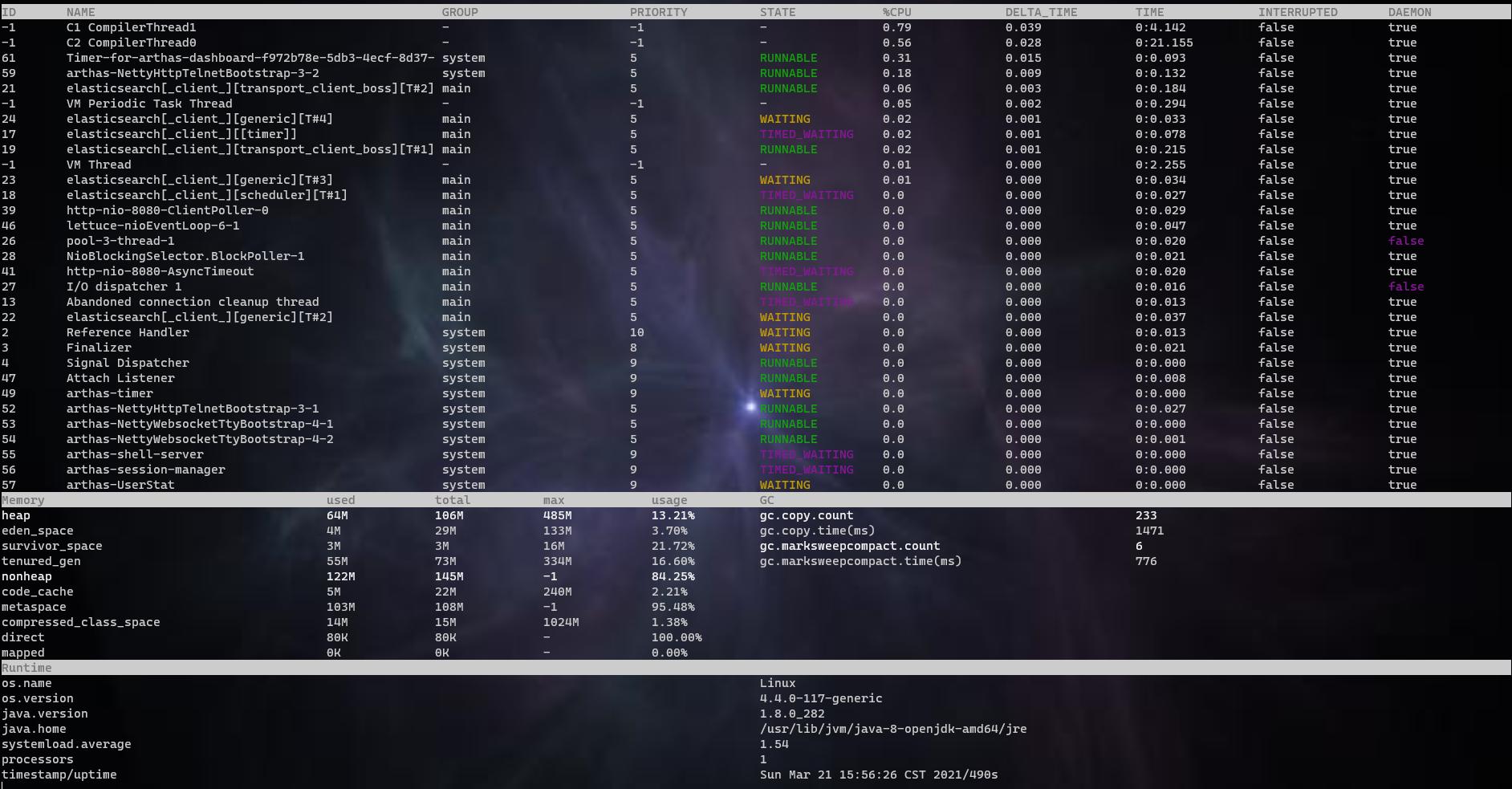Click the systemload.average value 1.54
1512x789 pixels.
[x=774, y=744]
